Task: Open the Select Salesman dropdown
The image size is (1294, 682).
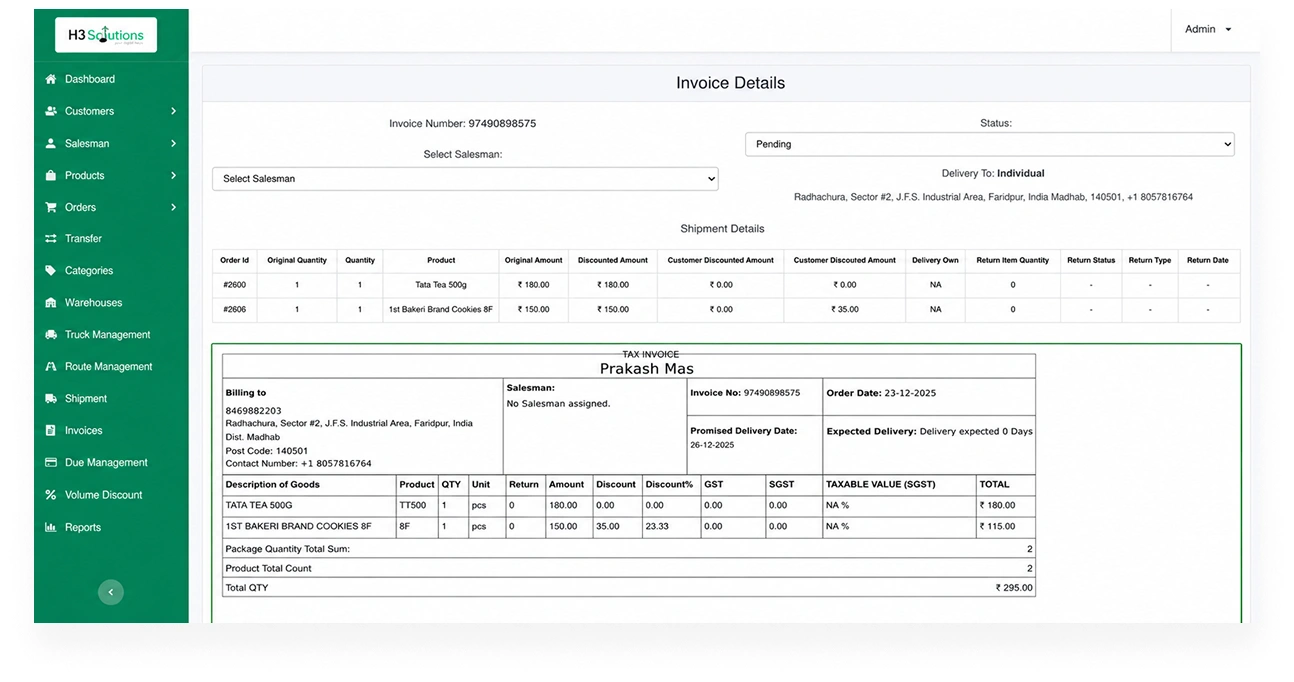Action: [465, 179]
